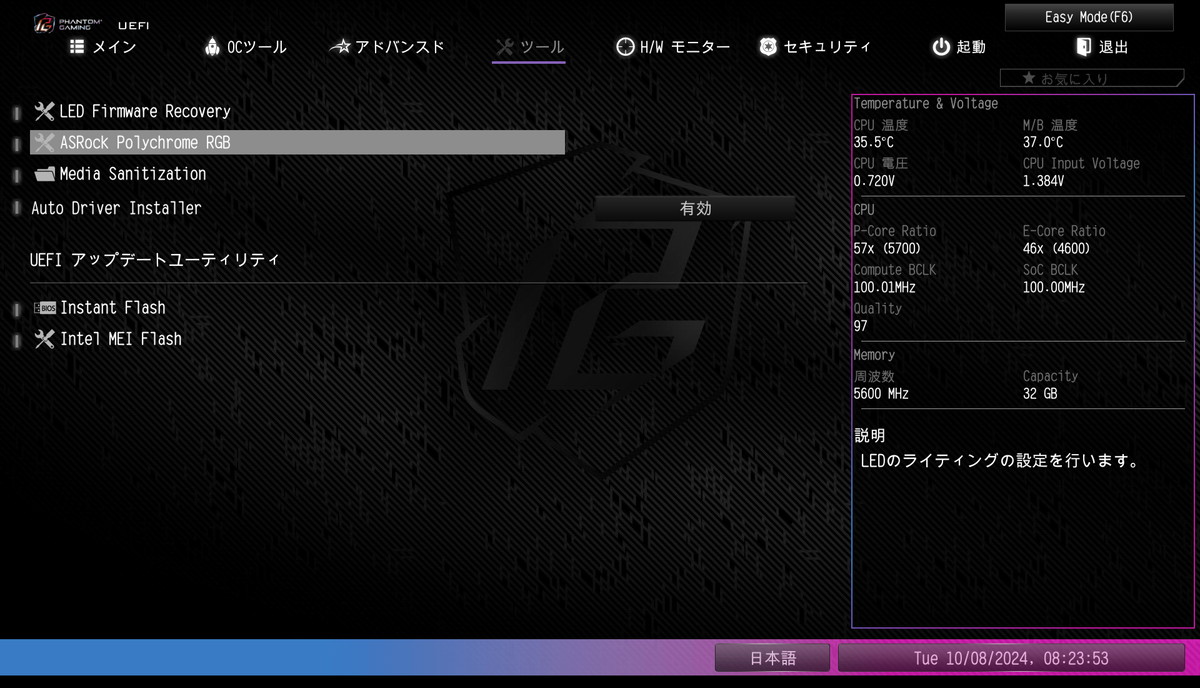
Task: Open the 起動 boot tab
Action: (x=959, y=47)
